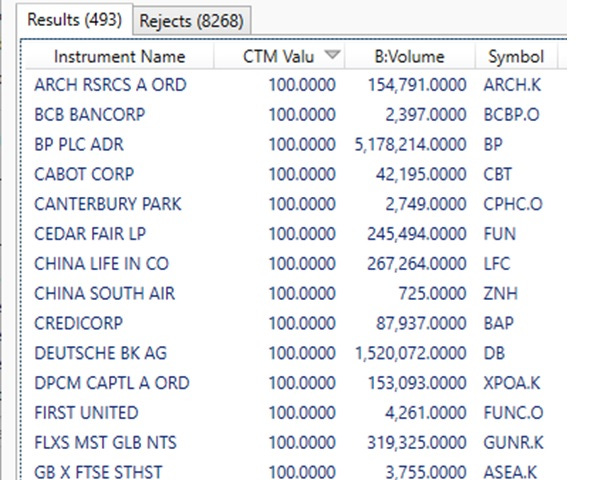Image resolution: width=600 pixels, height=480 pixels.
Task: Click CTM value 100.0000 for DEUTSCHE BK AG
Action: (302, 353)
